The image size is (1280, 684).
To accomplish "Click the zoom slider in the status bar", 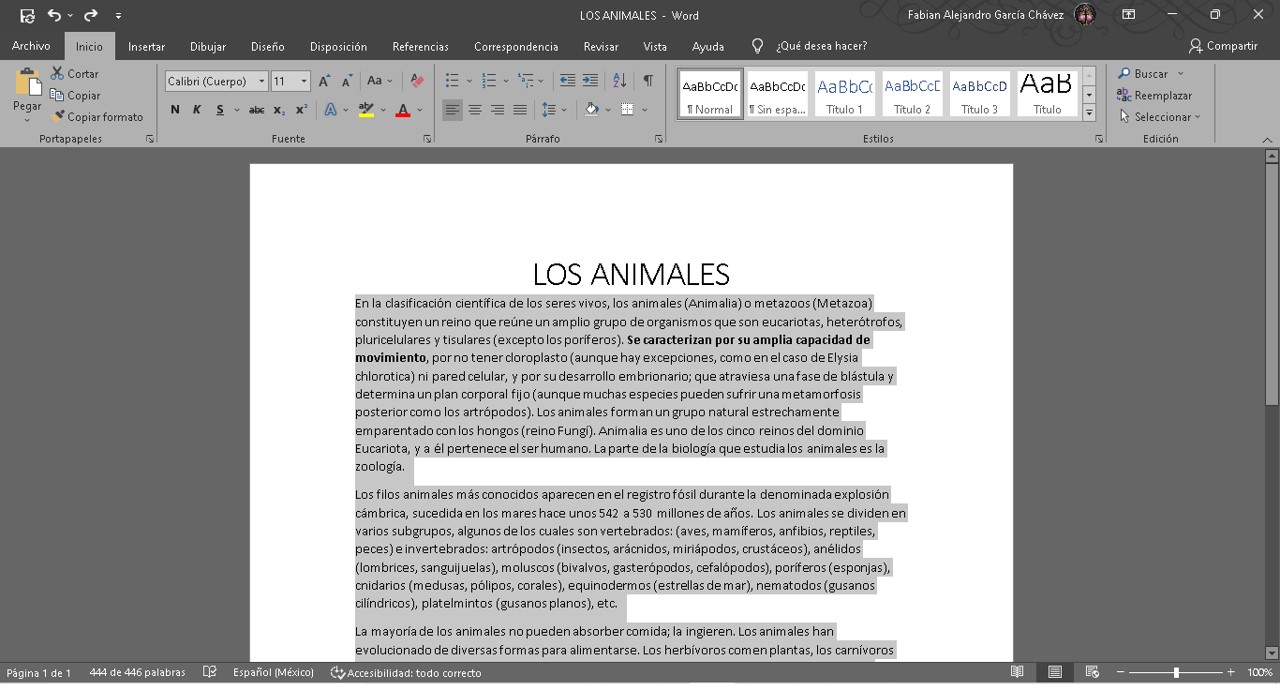I will pyautogui.click(x=1176, y=673).
